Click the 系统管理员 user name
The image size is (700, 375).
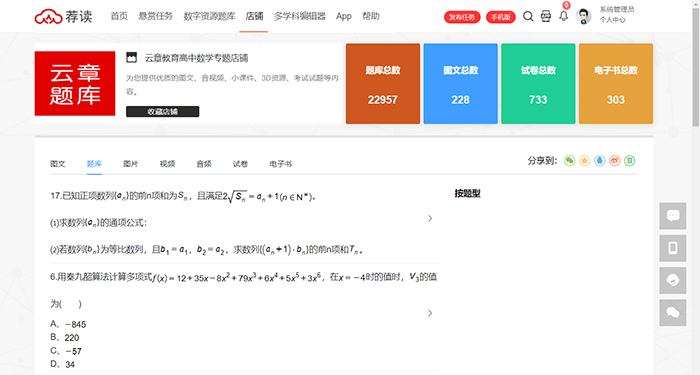click(x=617, y=9)
